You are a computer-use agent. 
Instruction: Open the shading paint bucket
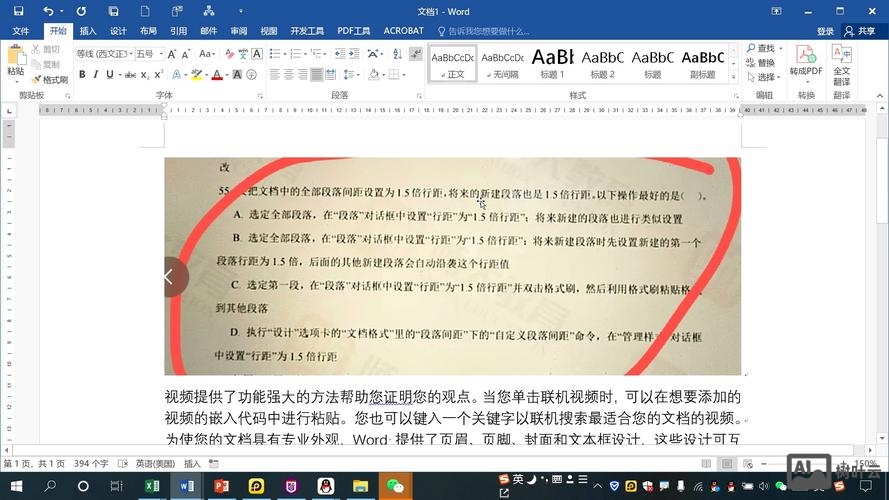(372, 74)
